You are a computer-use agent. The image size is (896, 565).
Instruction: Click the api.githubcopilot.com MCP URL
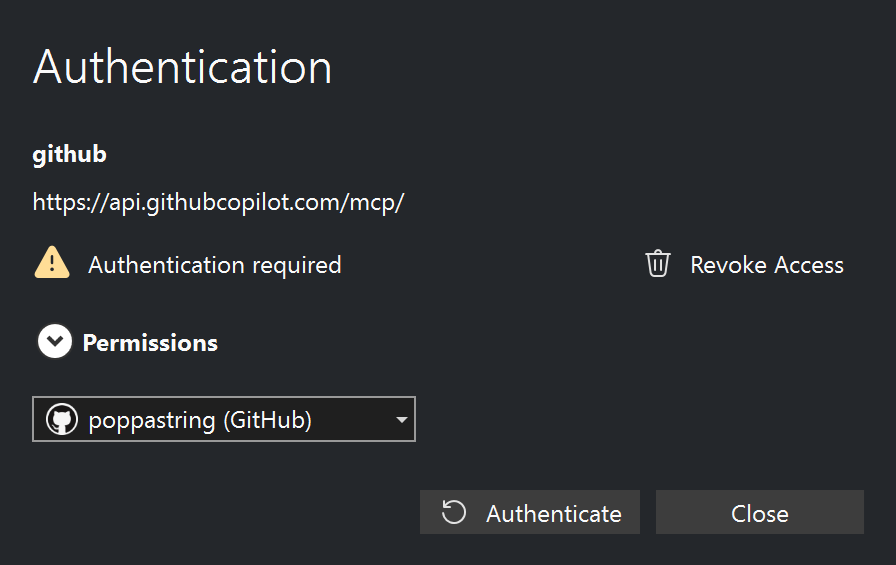[218, 202]
